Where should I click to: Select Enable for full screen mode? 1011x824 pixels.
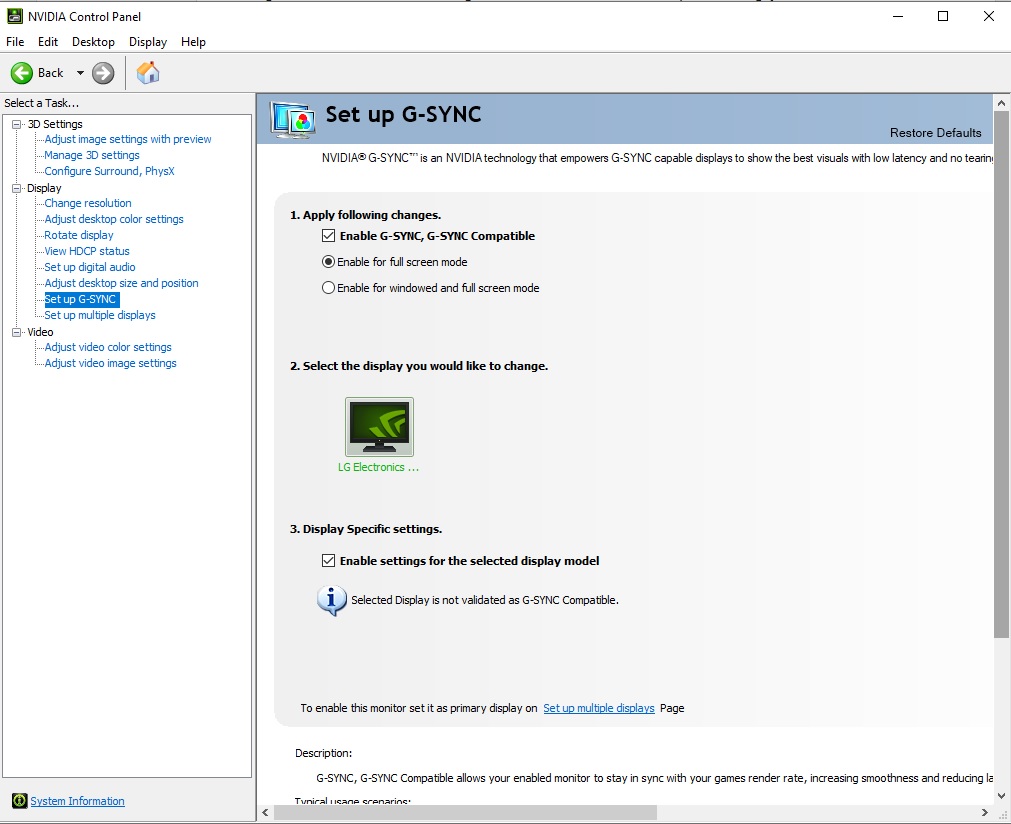click(x=328, y=262)
